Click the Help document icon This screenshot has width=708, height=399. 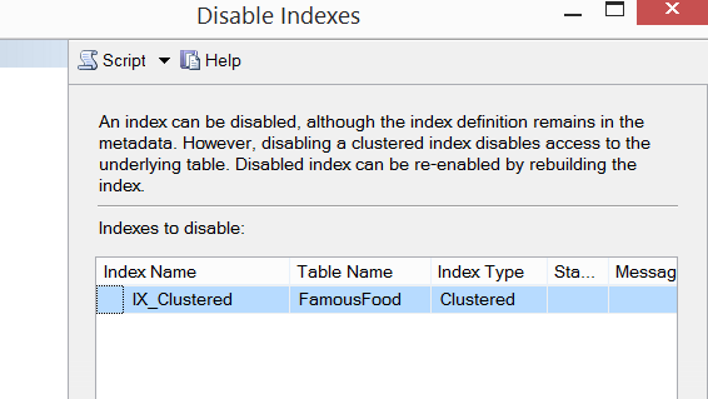coord(190,60)
